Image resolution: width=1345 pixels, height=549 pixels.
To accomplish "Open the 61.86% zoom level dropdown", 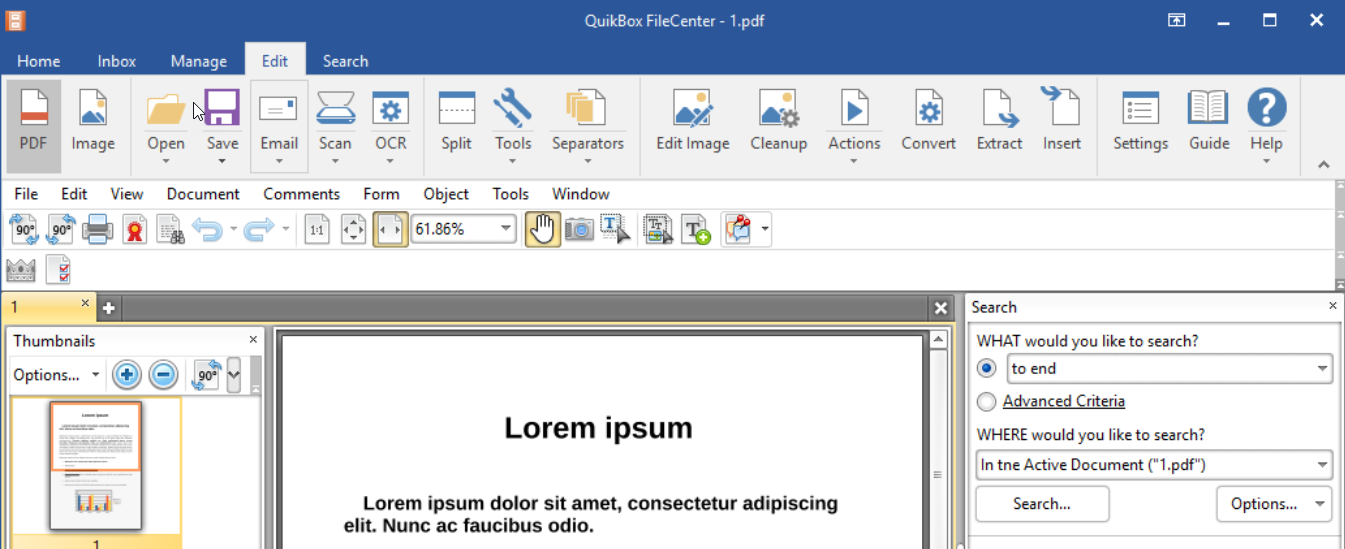I will [506, 229].
